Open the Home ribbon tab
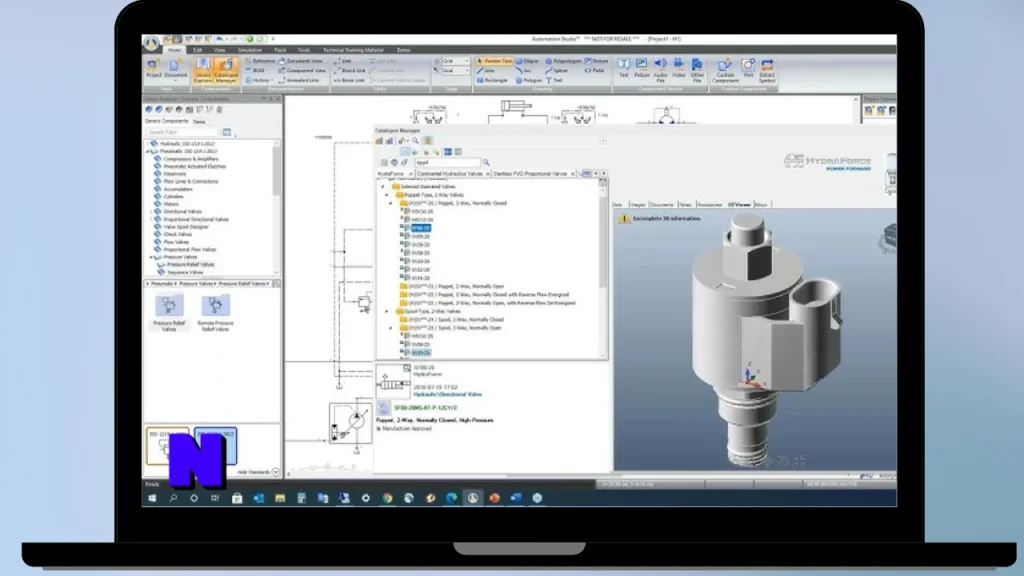 coord(174,50)
